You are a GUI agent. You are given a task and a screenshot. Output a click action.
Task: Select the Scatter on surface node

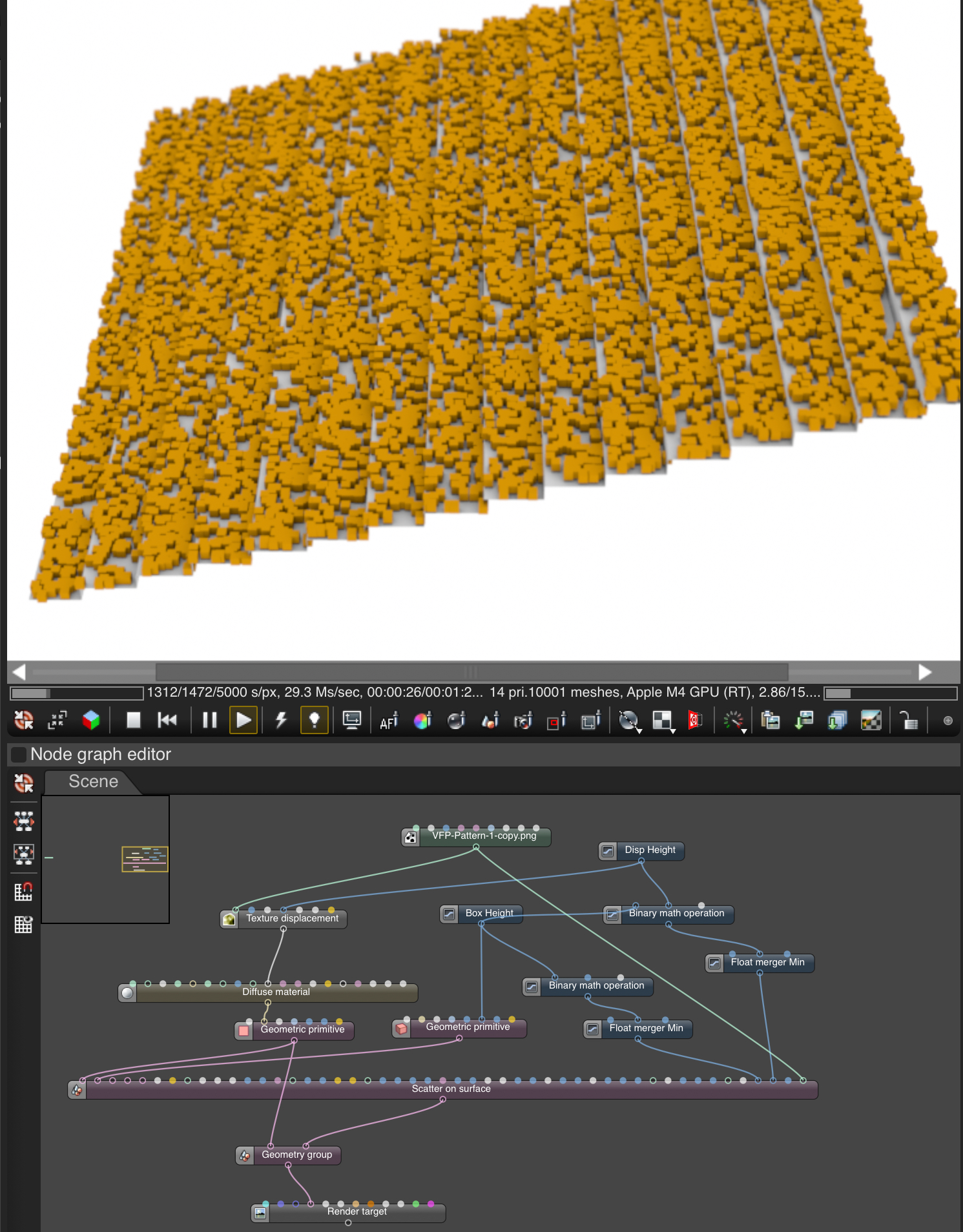pyautogui.click(x=443, y=1089)
